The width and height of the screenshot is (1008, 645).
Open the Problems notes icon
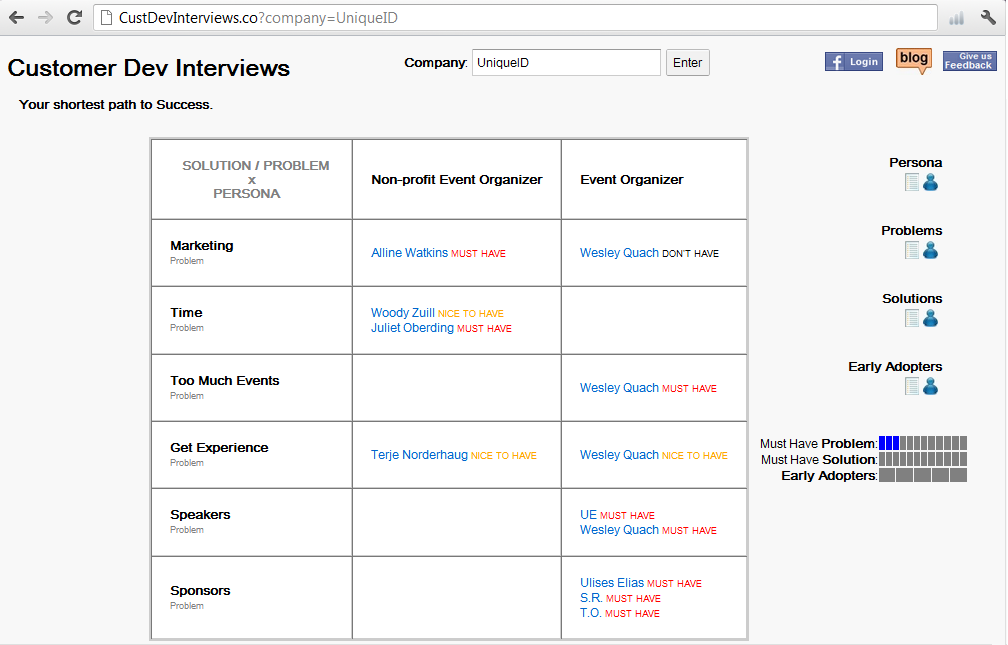(x=911, y=250)
